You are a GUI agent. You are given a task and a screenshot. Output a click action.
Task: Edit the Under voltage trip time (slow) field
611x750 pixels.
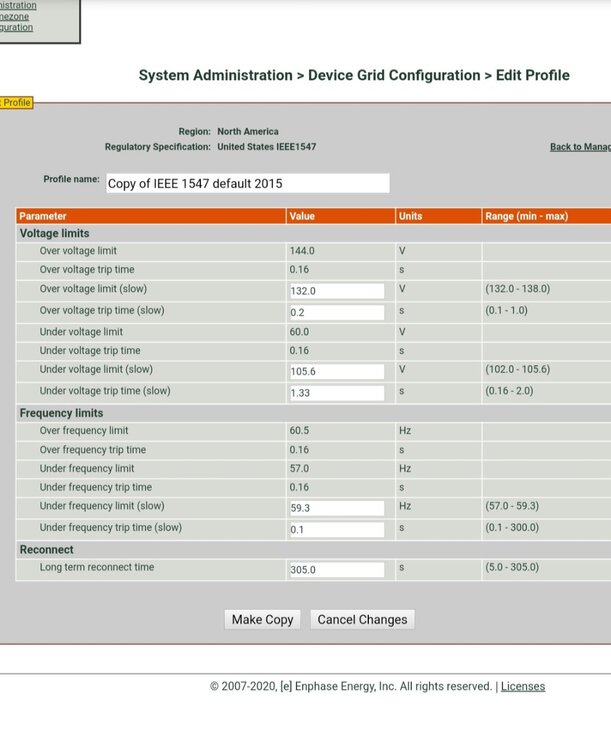(x=336, y=393)
